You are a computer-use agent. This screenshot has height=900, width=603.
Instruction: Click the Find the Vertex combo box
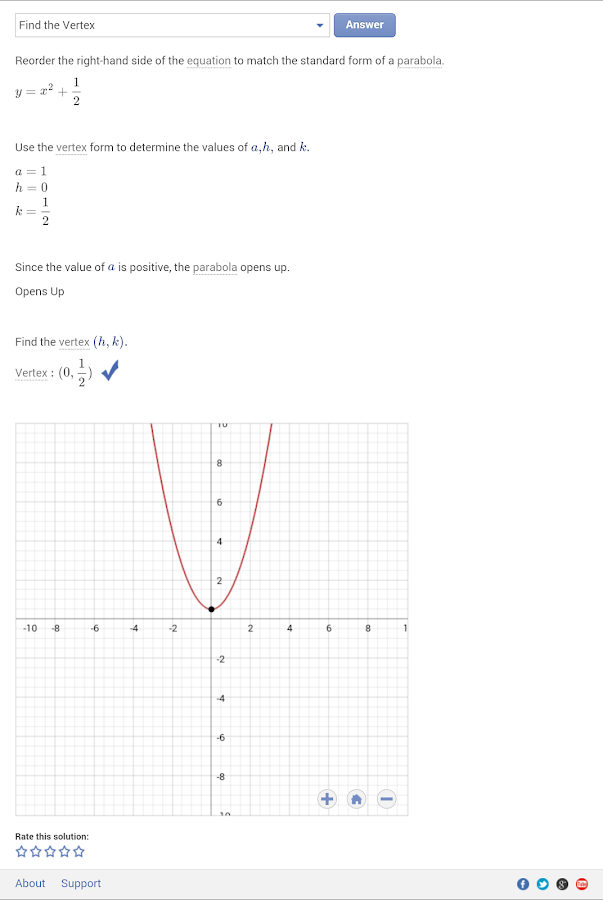tap(172, 25)
